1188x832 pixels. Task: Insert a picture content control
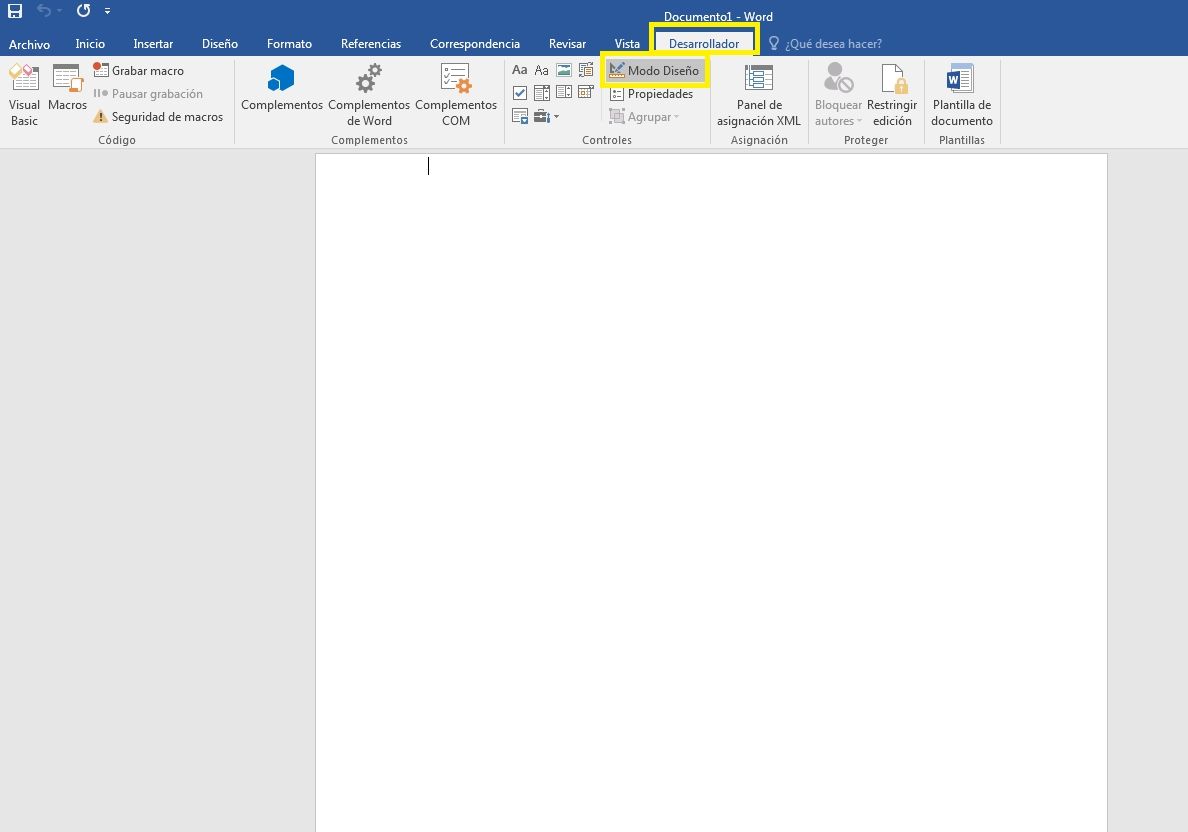[x=563, y=71]
